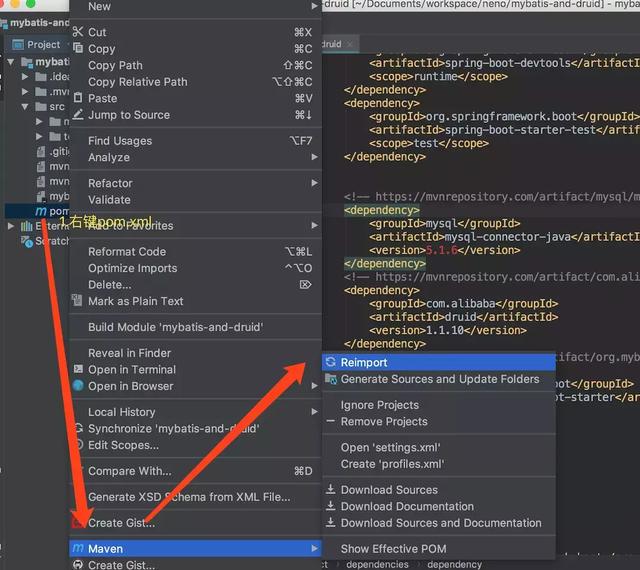Select Optimize Imports

pyautogui.click(x=196, y=268)
